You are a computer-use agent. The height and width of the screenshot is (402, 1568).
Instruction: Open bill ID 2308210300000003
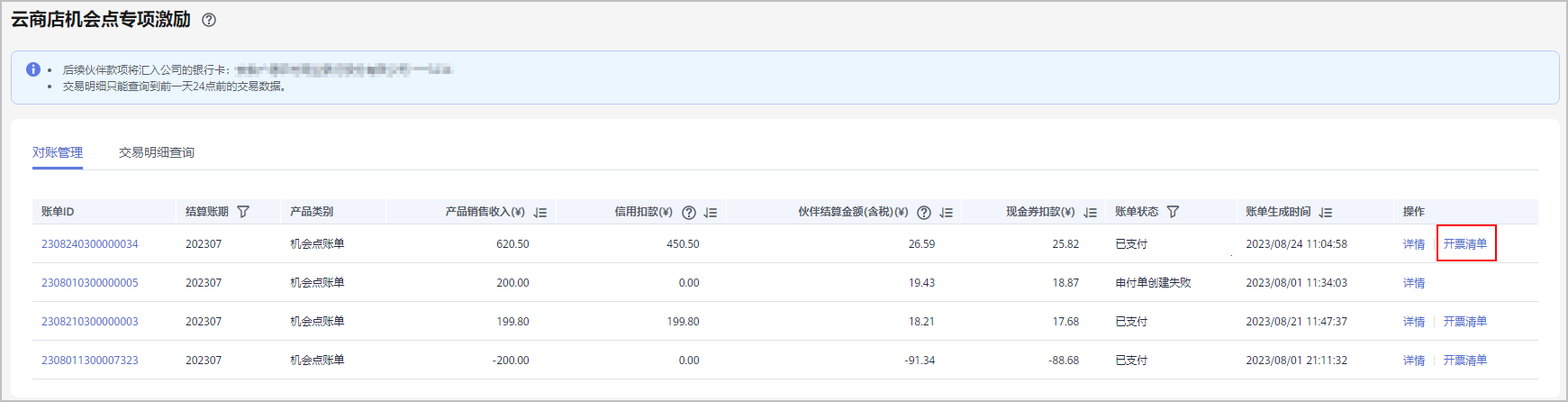click(x=90, y=322)
